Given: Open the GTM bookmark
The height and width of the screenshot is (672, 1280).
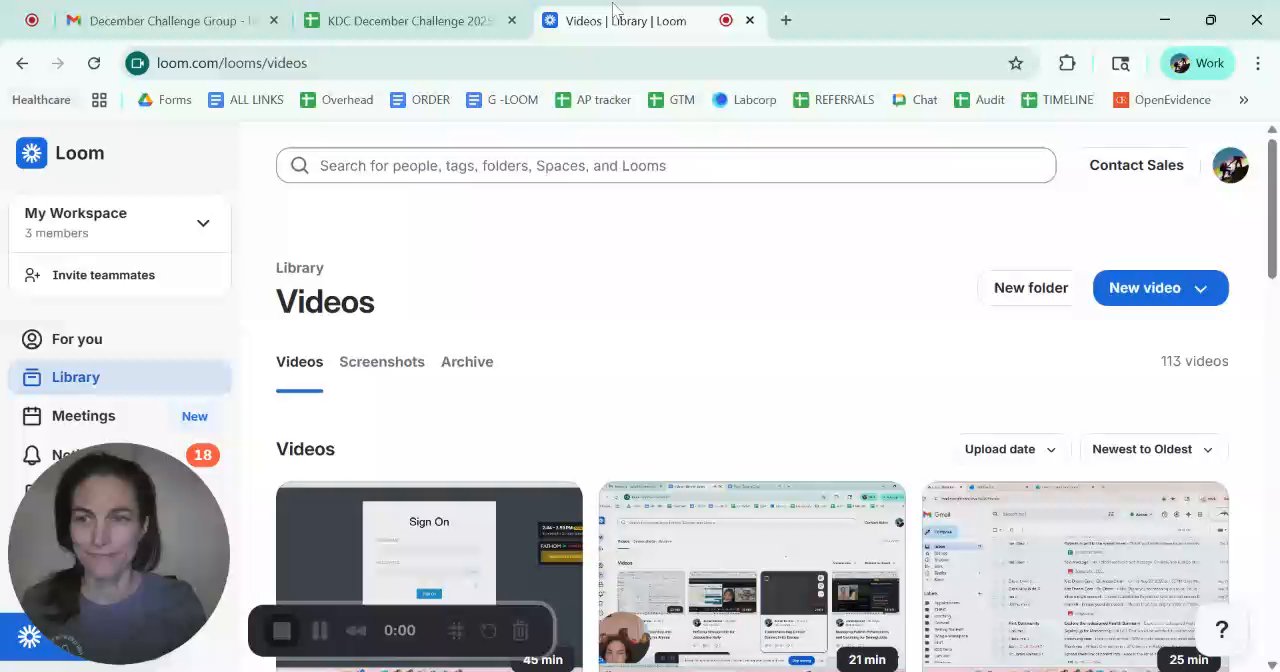Looking at the screenshot, I should pyautogui.click(x=671, y=100).
